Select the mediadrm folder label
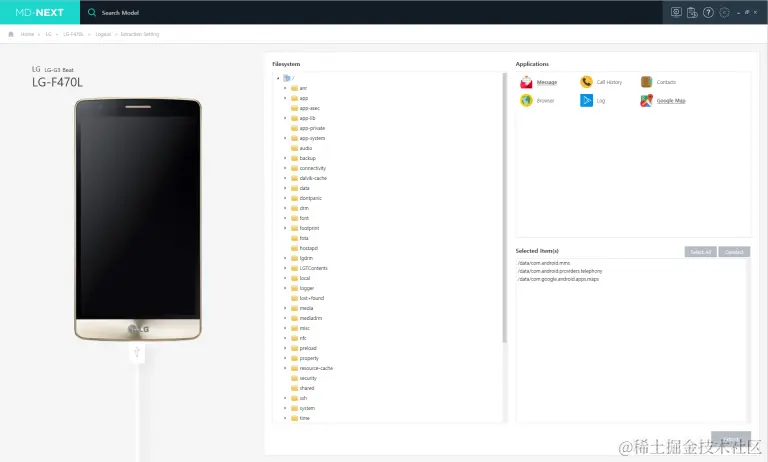 click(311, 318)
